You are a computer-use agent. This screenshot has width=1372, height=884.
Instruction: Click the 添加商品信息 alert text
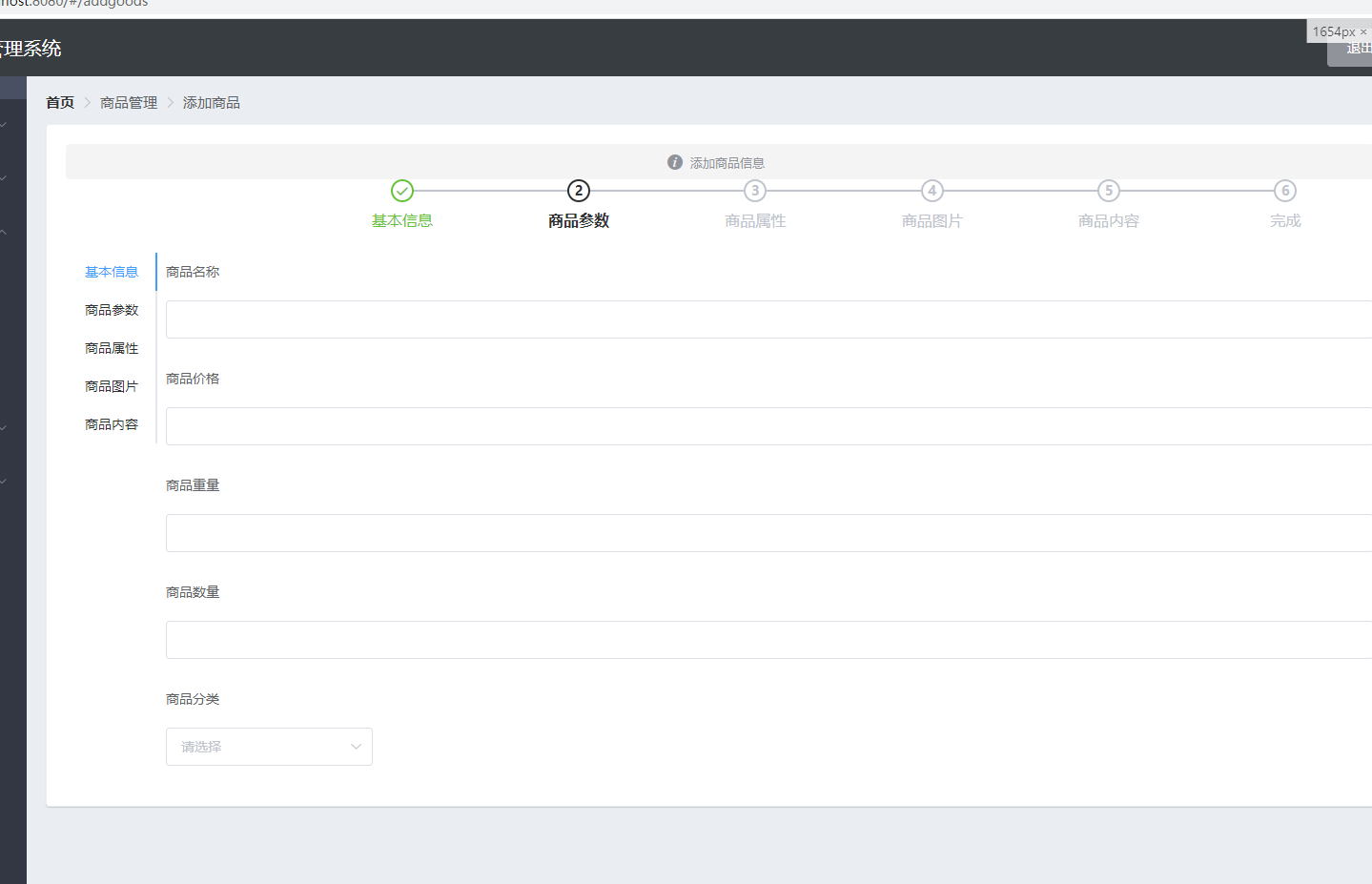pos(727,163)
